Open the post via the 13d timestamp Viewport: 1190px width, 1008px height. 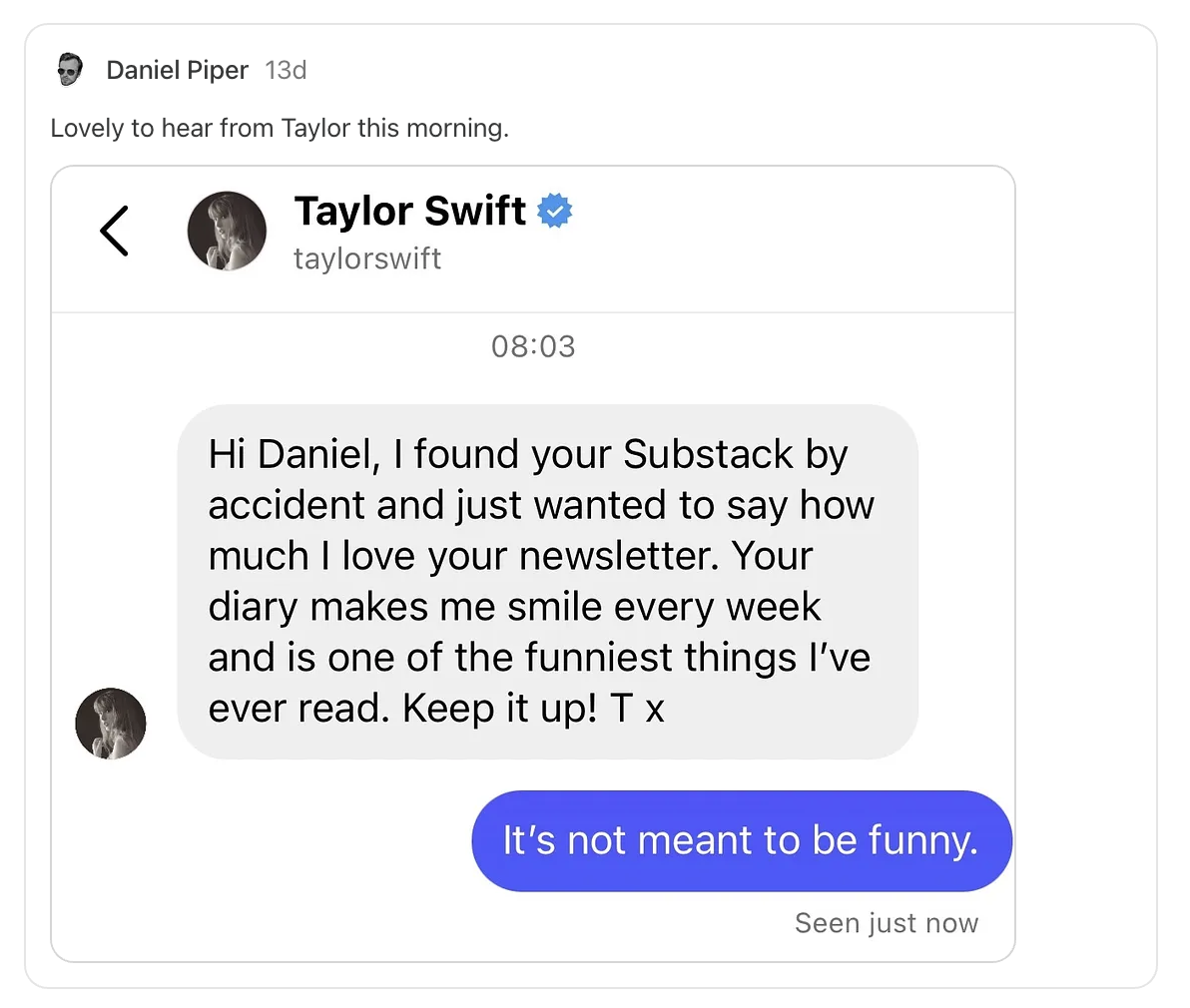[286, 70]
